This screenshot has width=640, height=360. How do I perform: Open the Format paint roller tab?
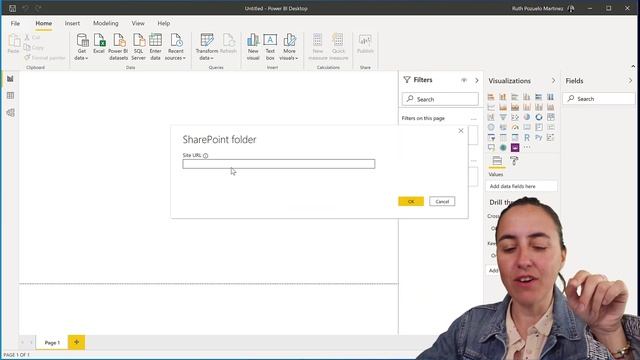pyautogui.click(x=514, y=161)
